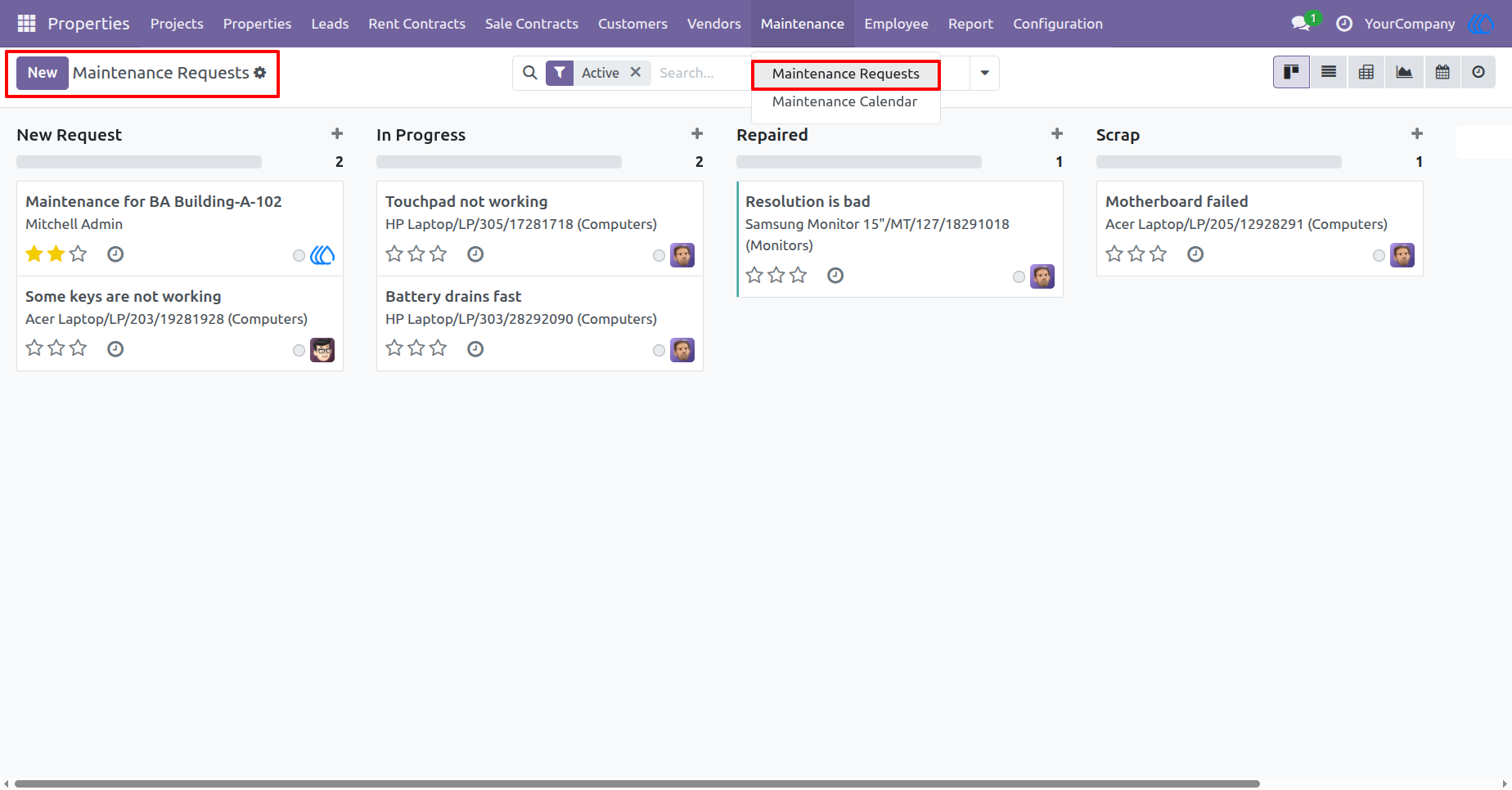The width and height of the screenshot is (1512, 790).
Task: Add a card in New Request column
Action: (x=337, y=134)
